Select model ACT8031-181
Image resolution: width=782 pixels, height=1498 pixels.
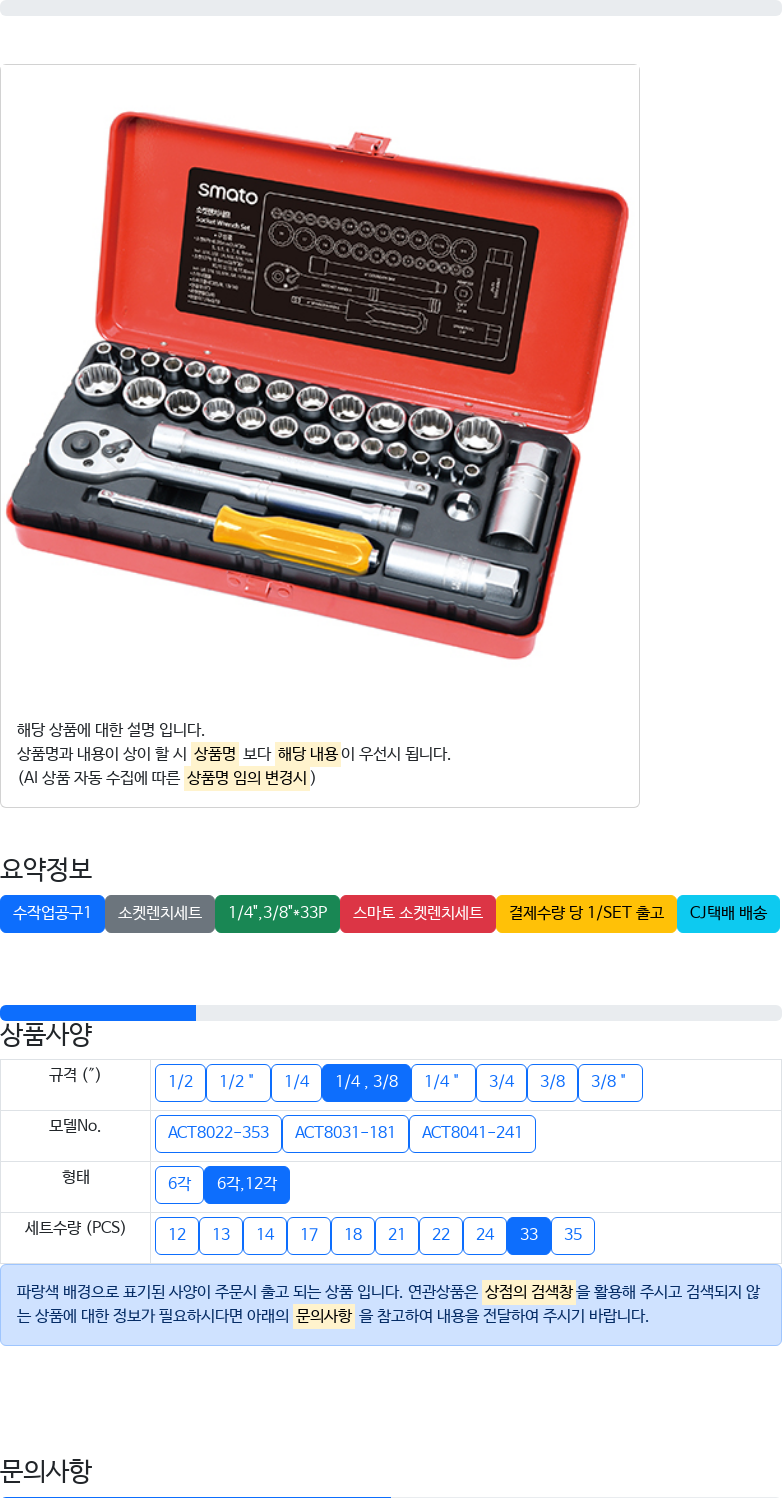click(345, 1134)
